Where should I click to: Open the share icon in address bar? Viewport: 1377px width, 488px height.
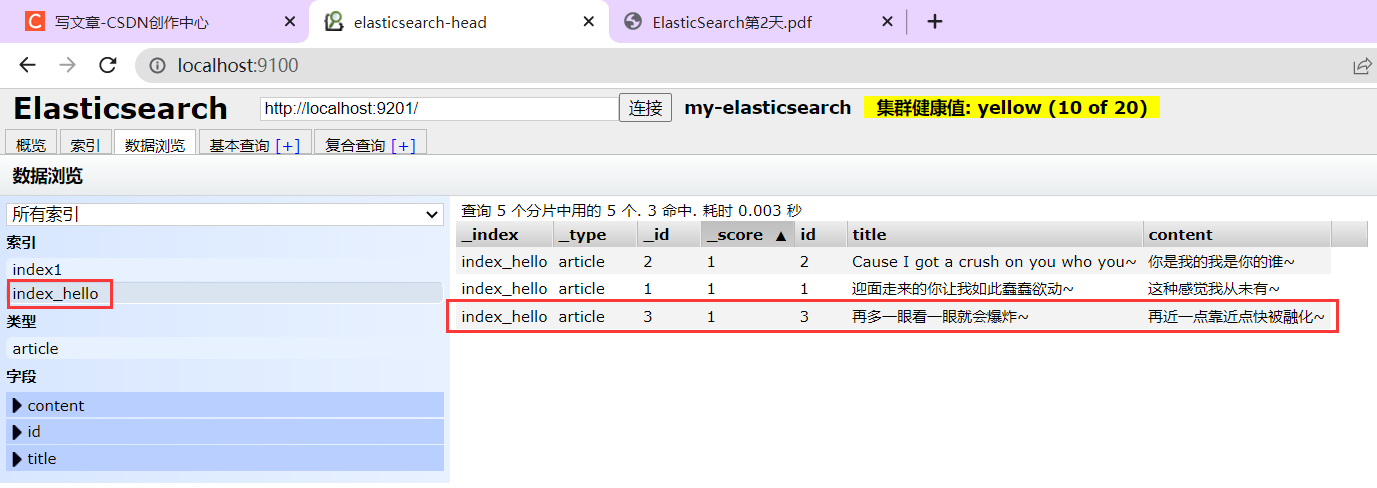click(x=1362, y=66)
